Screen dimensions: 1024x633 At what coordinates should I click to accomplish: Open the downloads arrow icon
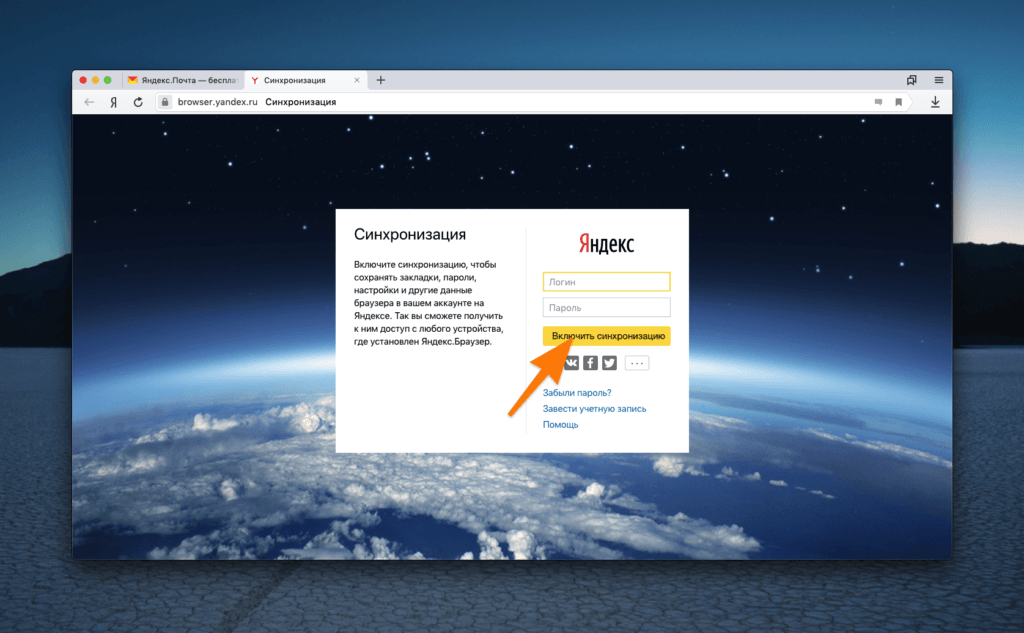click(x=935, y=102)
